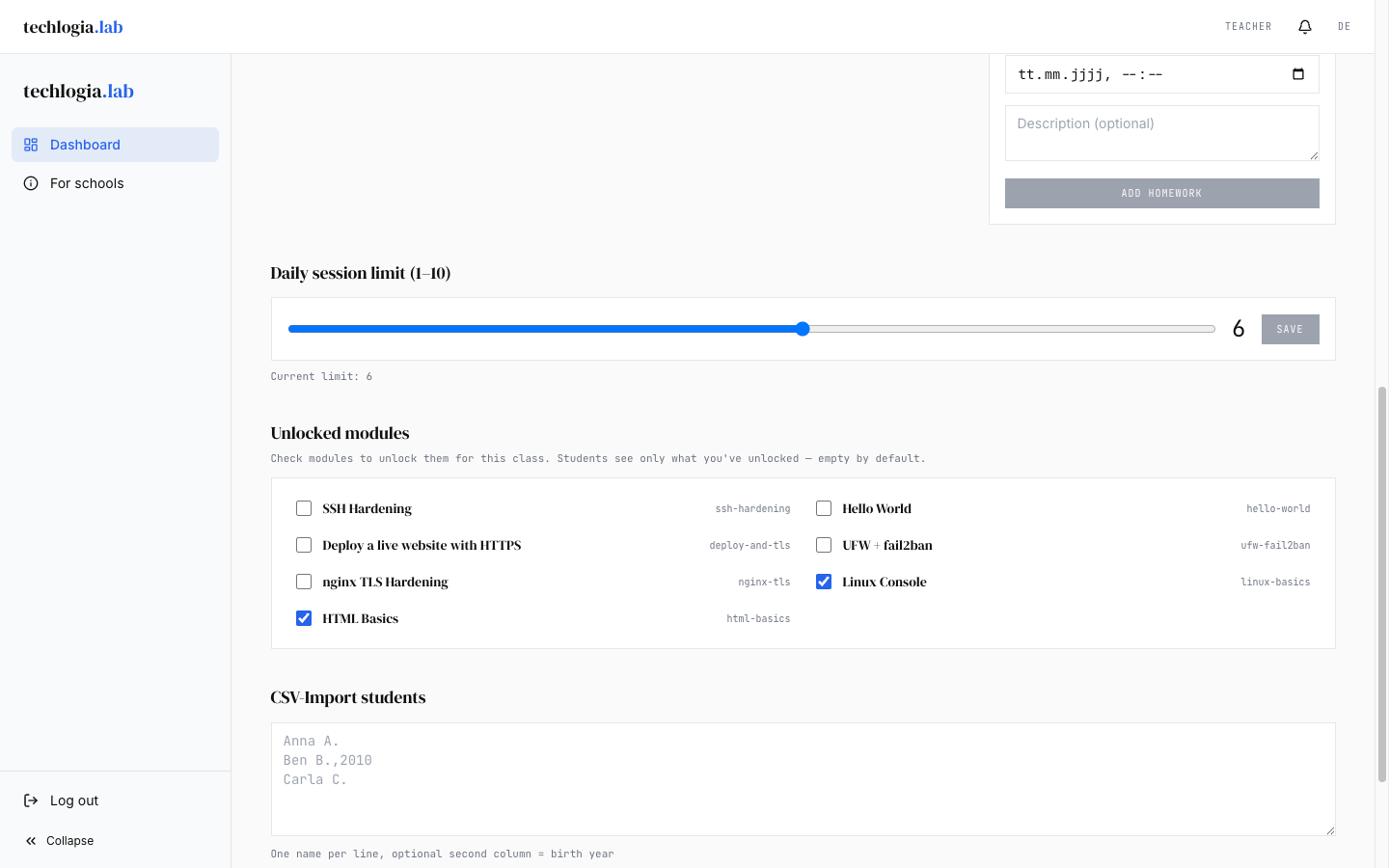Click the ufw-fail2ban slug text
Screen dimensions: 1389x868
tap(1275, 545)
